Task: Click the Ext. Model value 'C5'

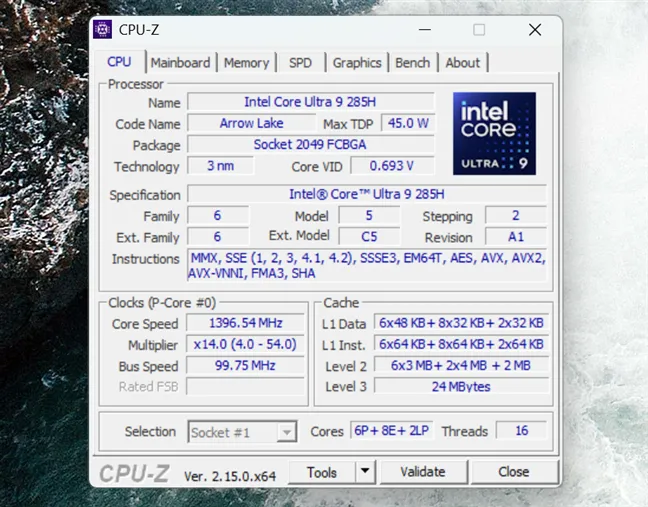Action: (369, 237)
